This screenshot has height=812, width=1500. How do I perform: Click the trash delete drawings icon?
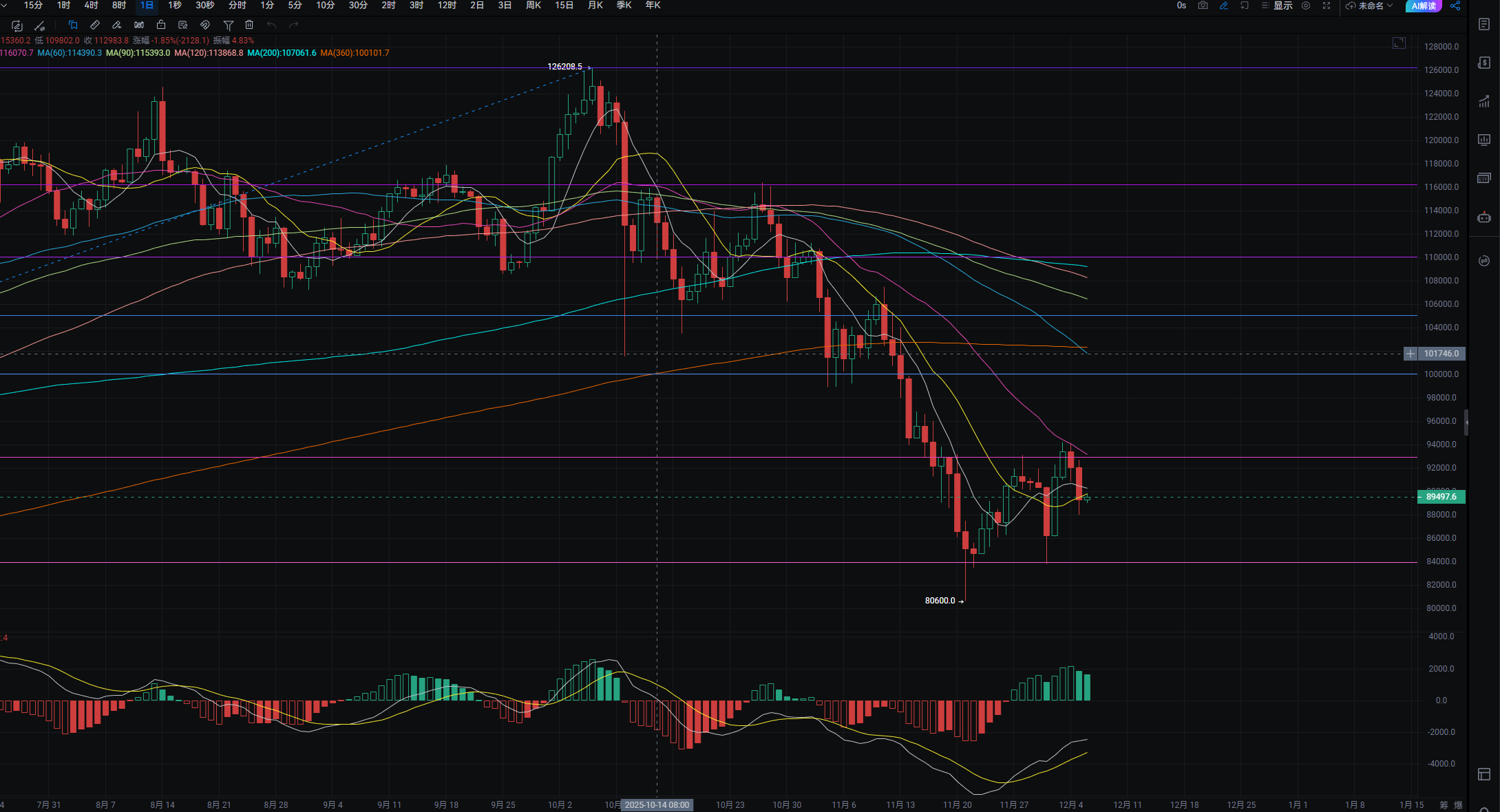pyautogui.click(x=249, y=25)
